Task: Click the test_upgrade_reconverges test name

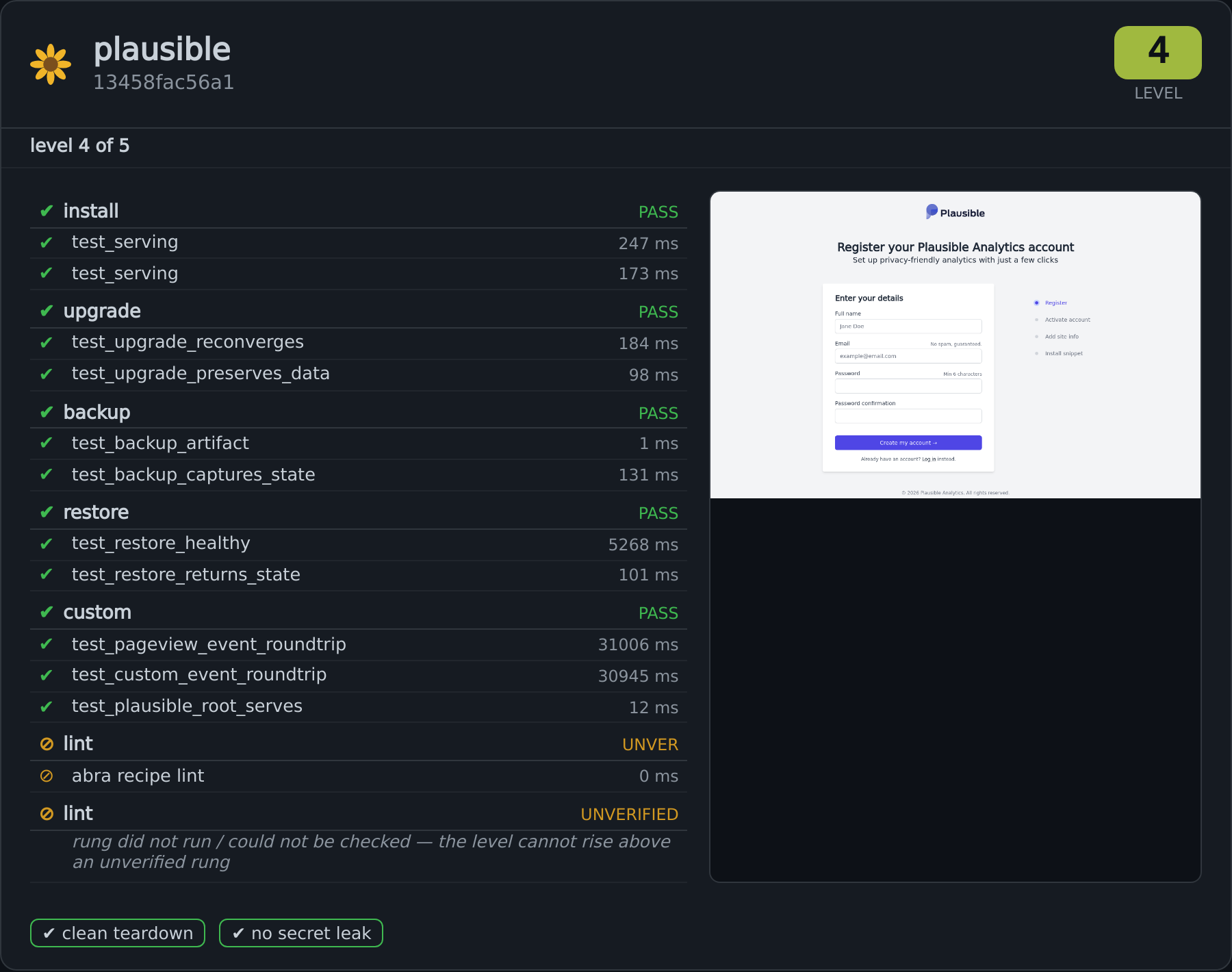Action: pos(188,342)
